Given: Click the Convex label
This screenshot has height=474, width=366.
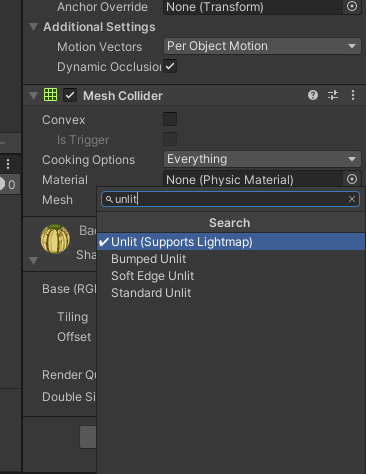Looking at the screenshot, I should pos(64,120).
